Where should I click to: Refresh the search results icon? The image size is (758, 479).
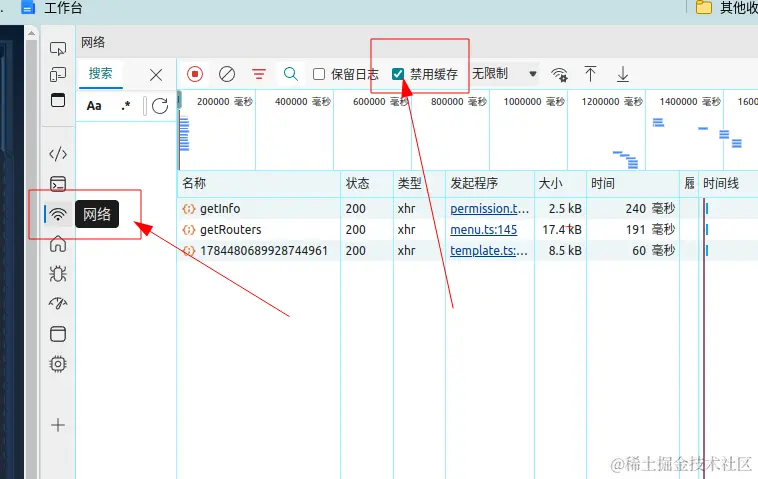click(x=160, y=106)
